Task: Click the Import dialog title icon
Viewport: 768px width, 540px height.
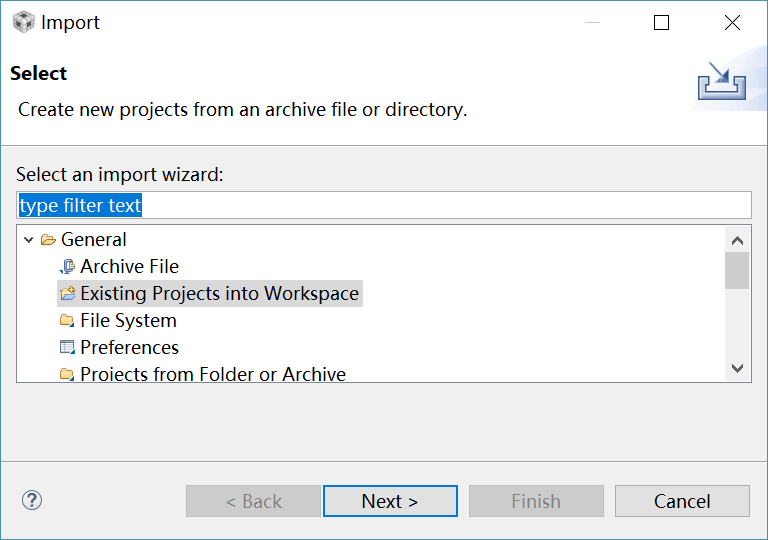Action: pos(24,22)
